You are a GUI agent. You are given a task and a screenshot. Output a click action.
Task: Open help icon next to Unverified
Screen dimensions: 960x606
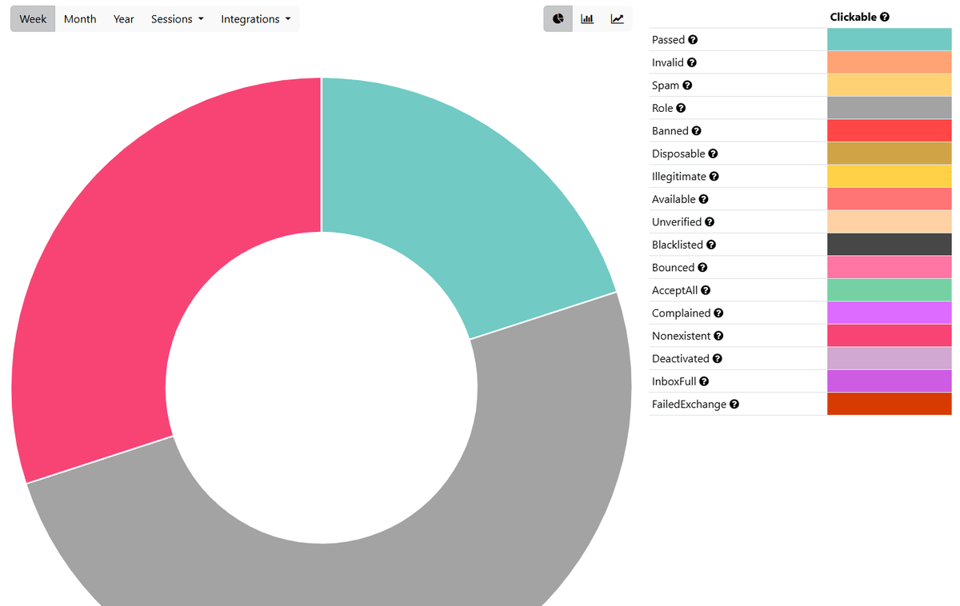(709, 222)
